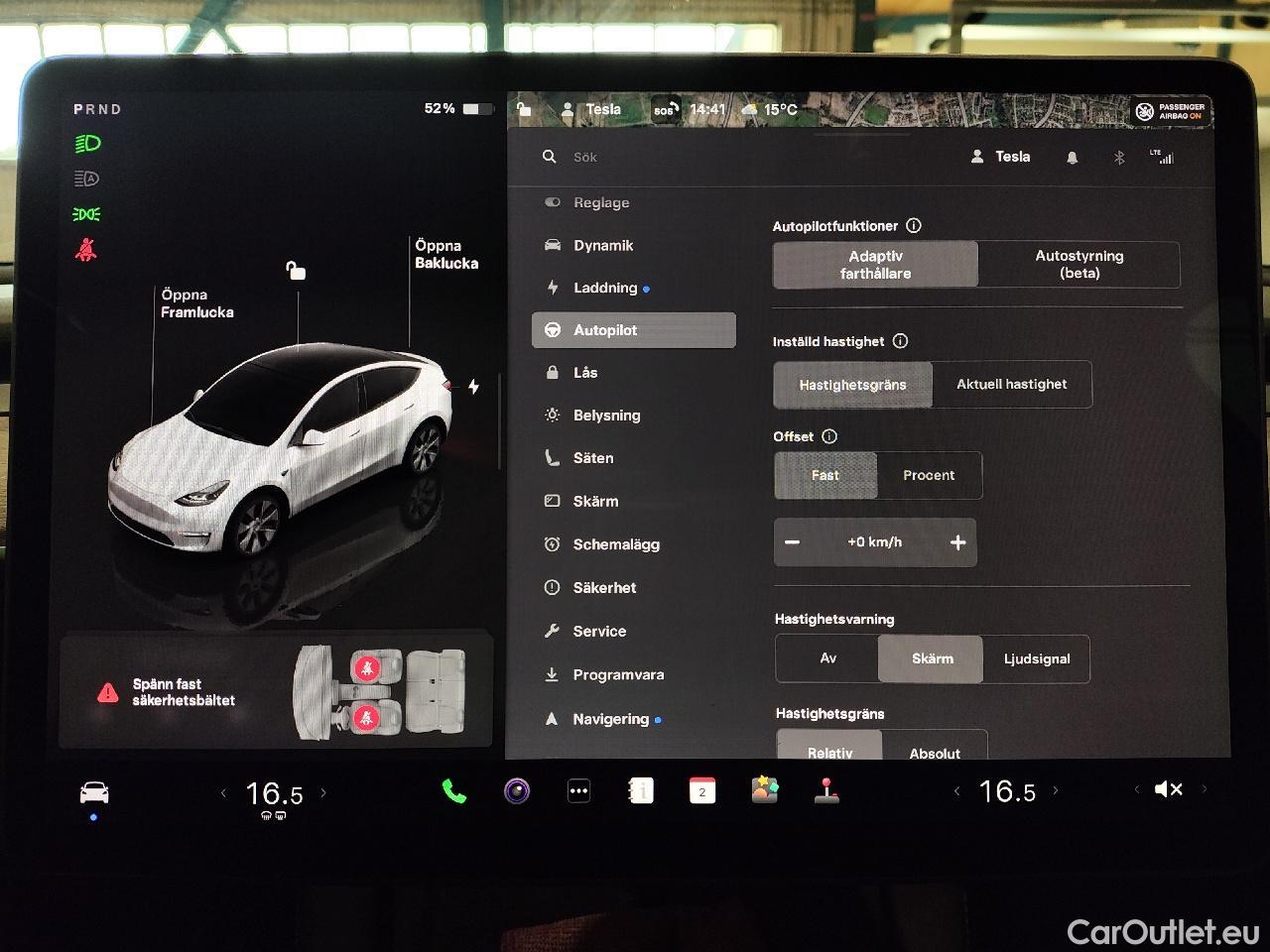Viewport: 1270px width, 952px height.
Task: Tap the headlights indicator icon
Action: (87, 144)
